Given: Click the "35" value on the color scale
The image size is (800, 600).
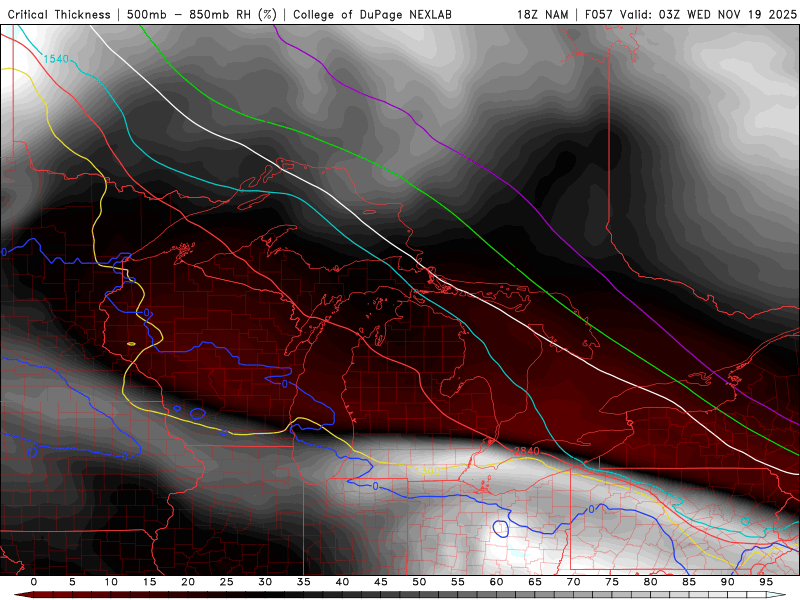Looking at the screenshot, I should (304, 582).
